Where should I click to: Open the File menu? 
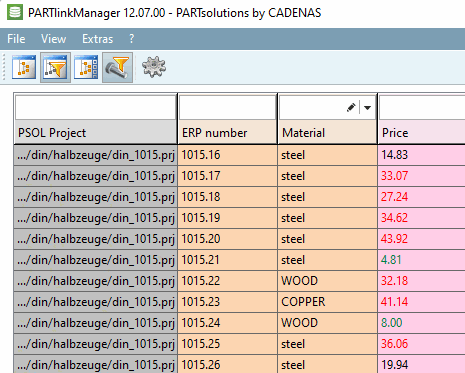[x=16, y=39]
